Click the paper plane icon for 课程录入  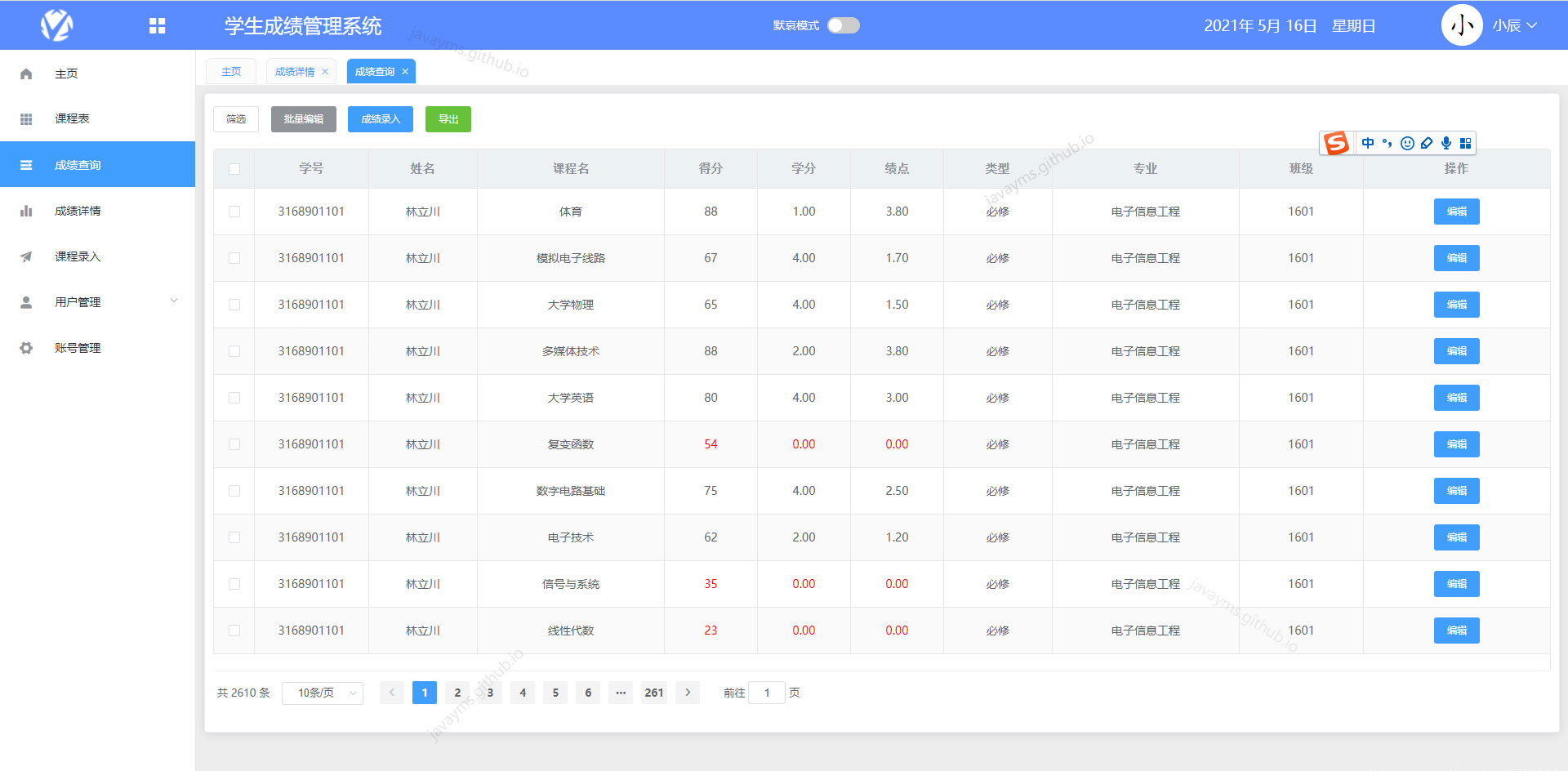pos(25,256)
